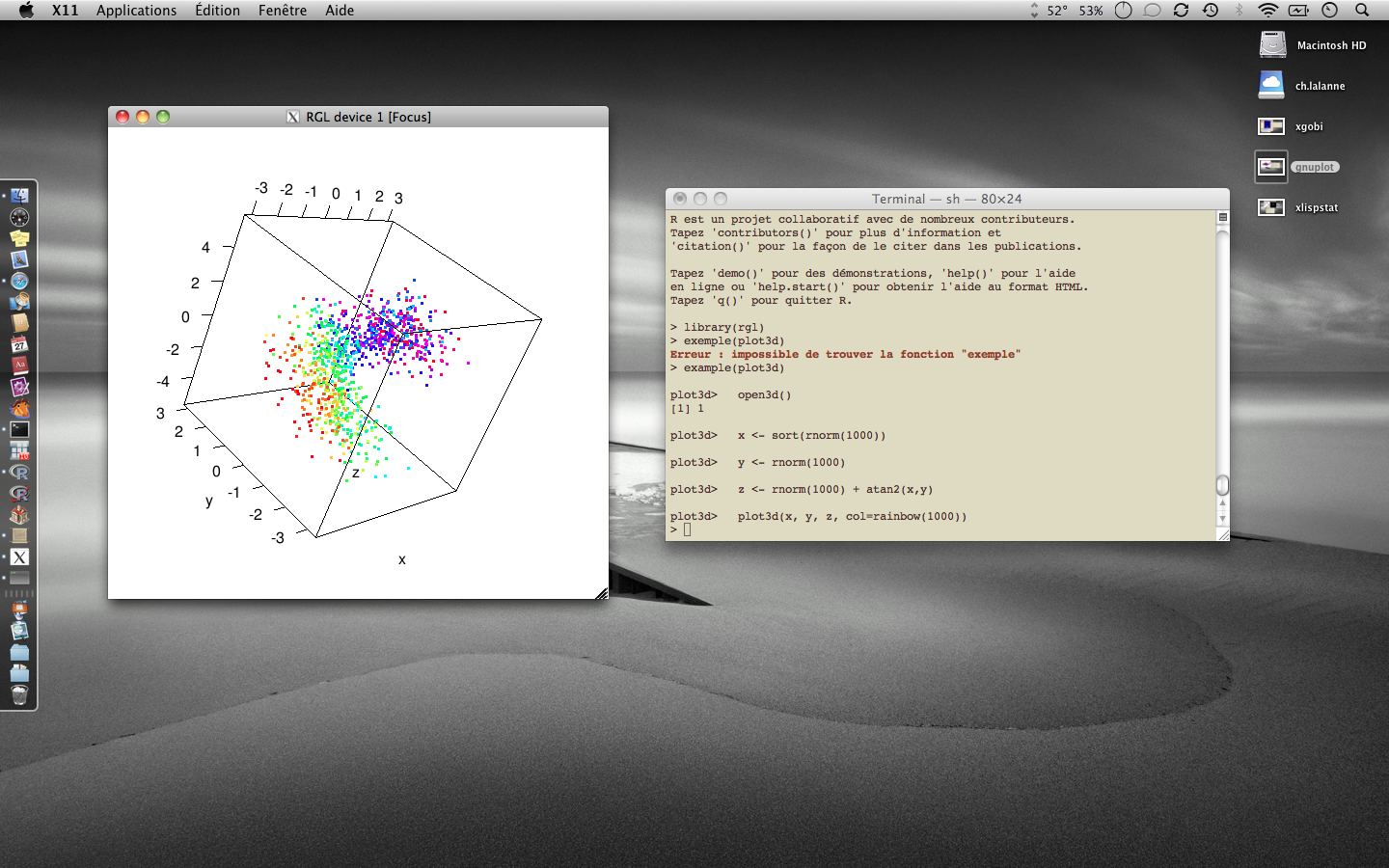This screenshot has width=1389, height=868.
Task: Click the Terminal scrollbar down arrow
Action: point(1222,519)
